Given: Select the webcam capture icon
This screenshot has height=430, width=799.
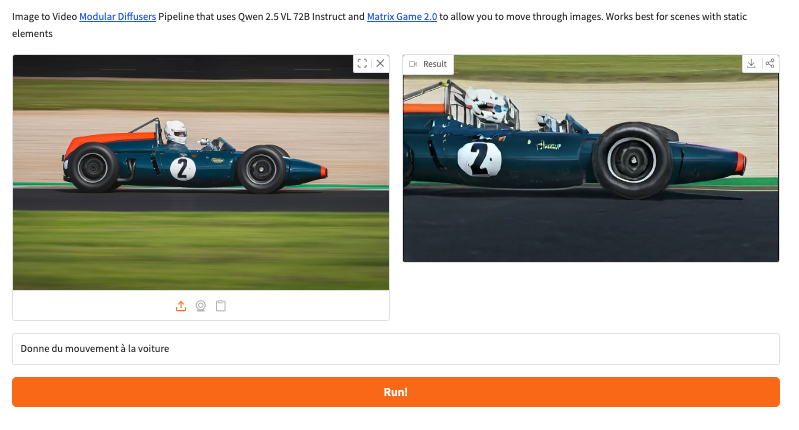Looking at the screenshot, I should (x=201, y=306).
